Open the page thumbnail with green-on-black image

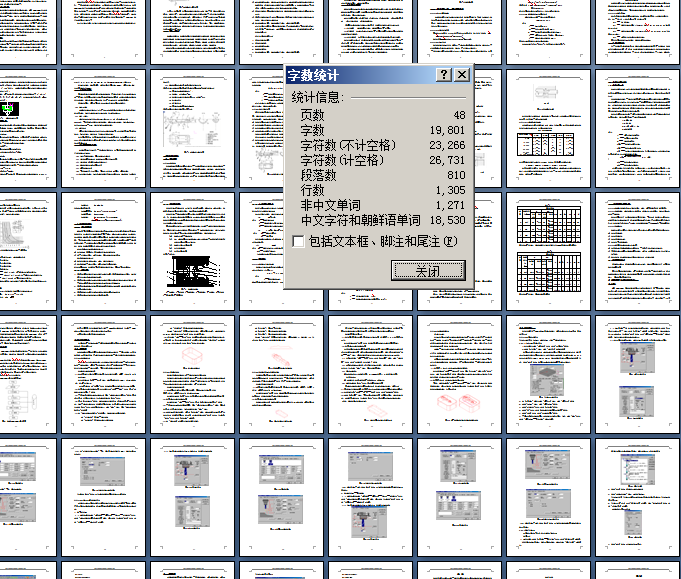pyautogui.click(x=26, y=129)
